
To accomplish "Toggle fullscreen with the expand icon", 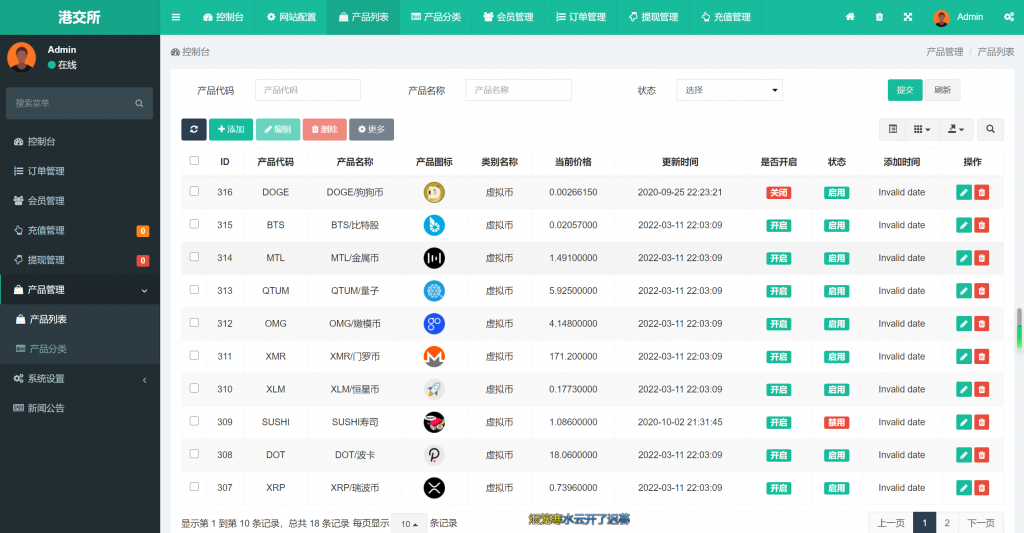I will tap(908, 17).
